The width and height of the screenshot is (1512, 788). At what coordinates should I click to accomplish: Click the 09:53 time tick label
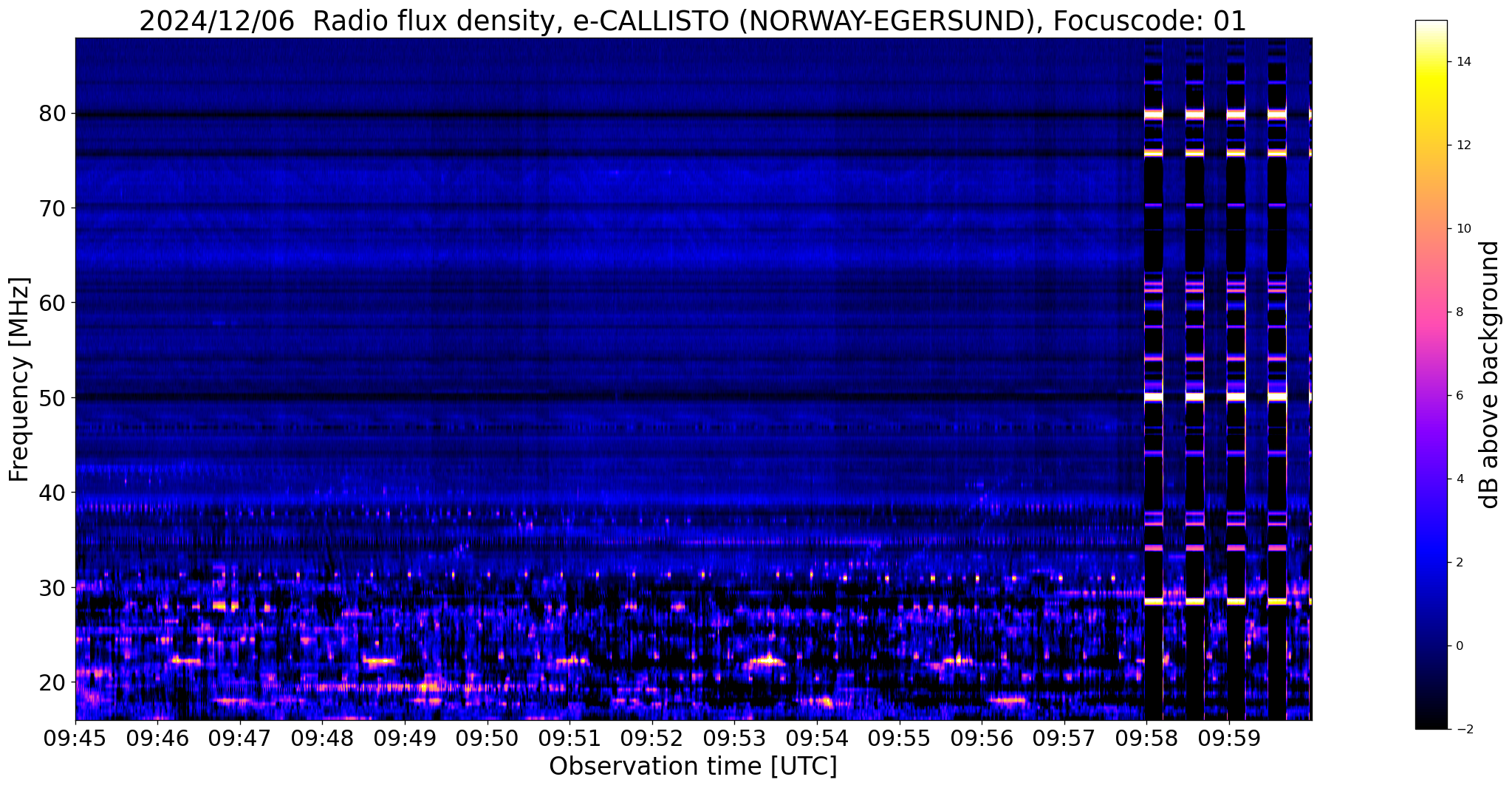pos(734,739)
